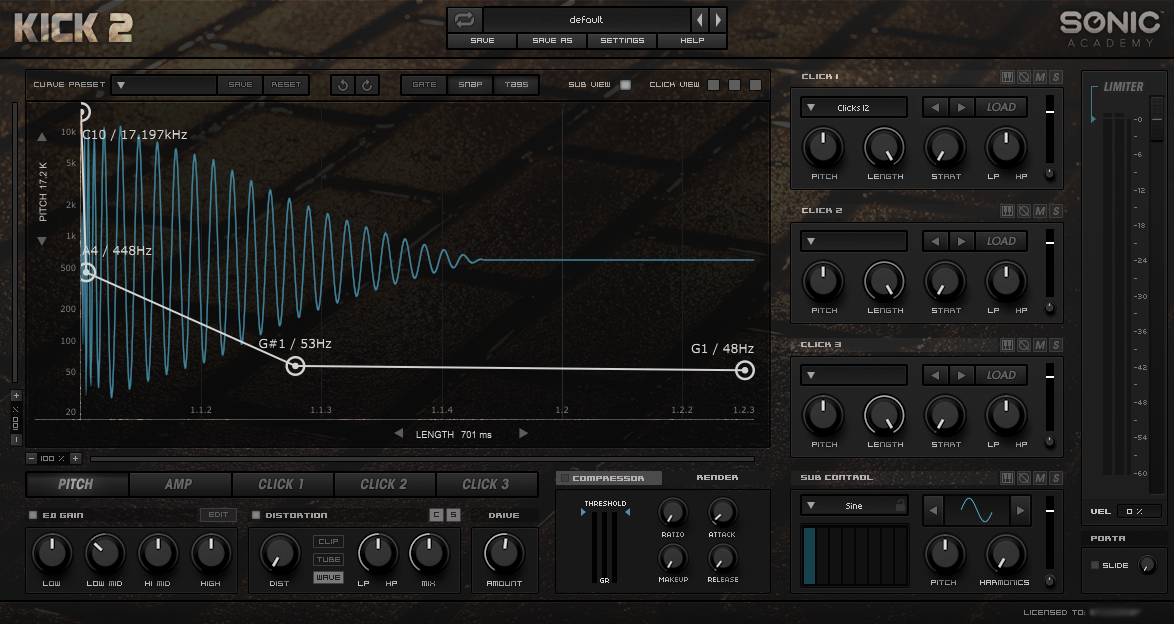1174x624 pixels.
Task: Open the Click 1 sample dropdown showing Clicks 12
Action: click(854, 108)
